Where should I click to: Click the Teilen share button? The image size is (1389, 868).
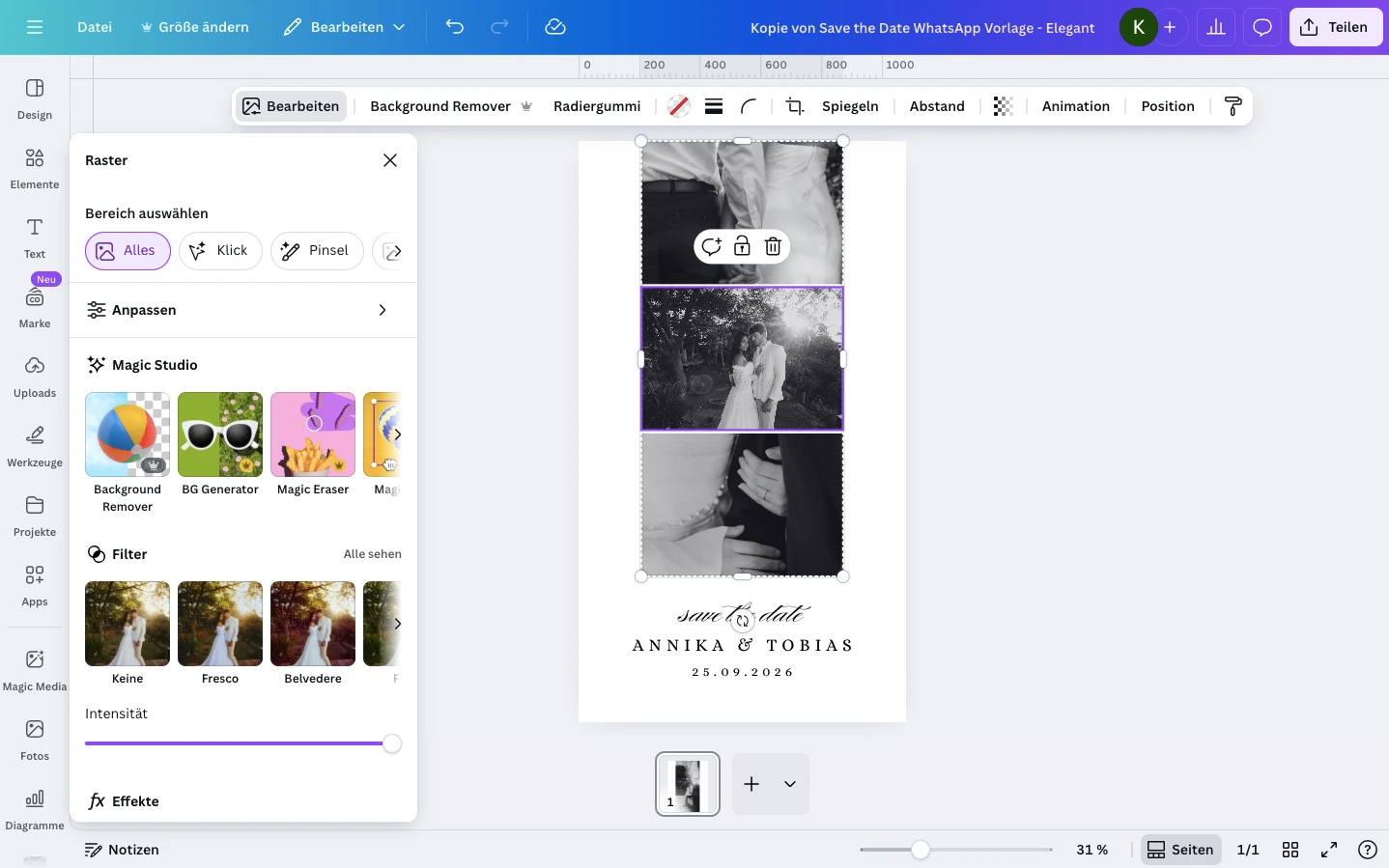[1337, 27]
